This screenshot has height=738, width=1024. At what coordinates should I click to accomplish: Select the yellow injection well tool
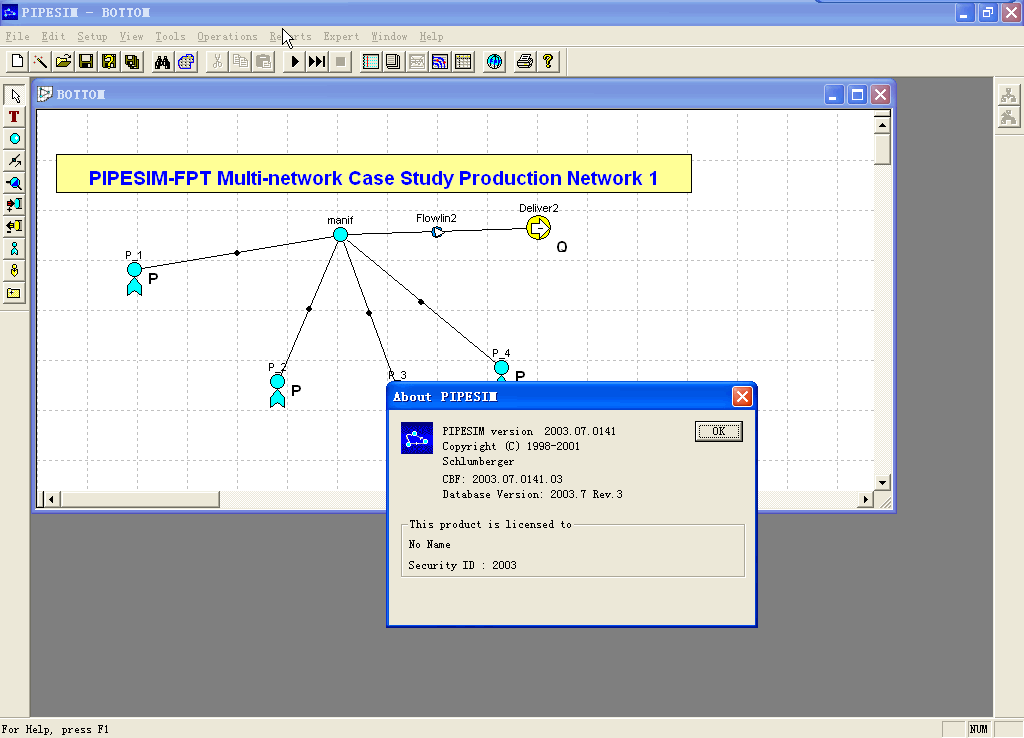pos(14,270)
